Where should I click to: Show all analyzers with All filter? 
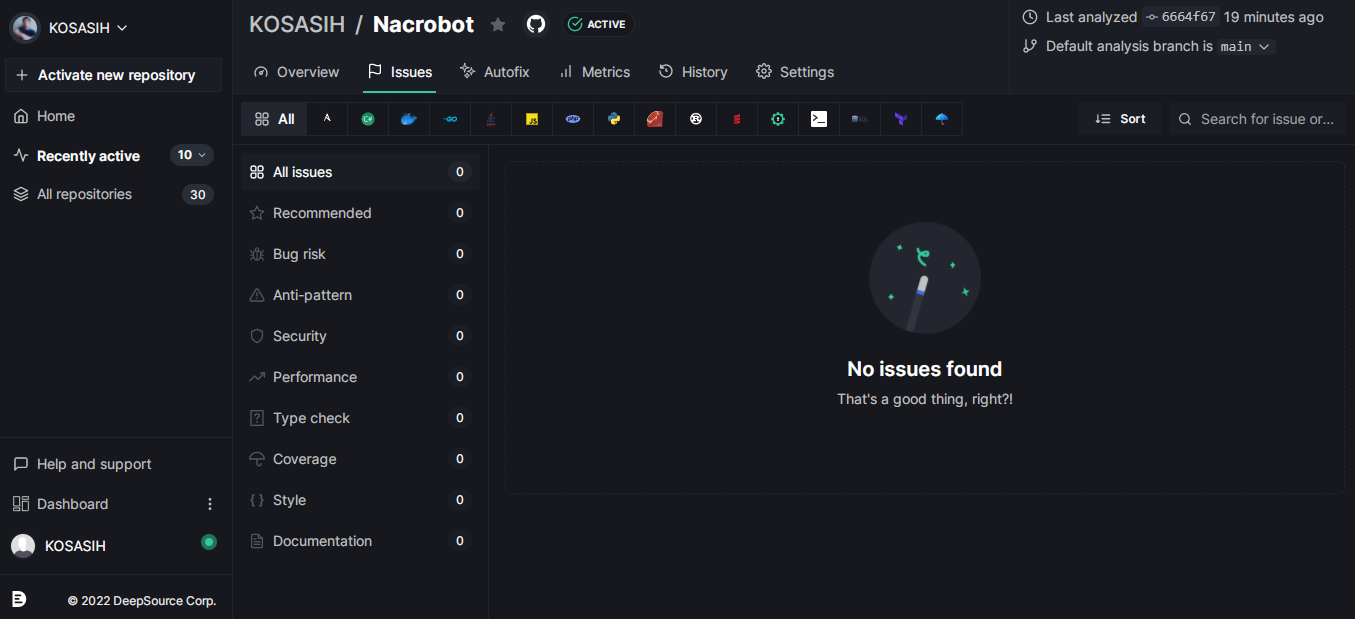(274, 119)
